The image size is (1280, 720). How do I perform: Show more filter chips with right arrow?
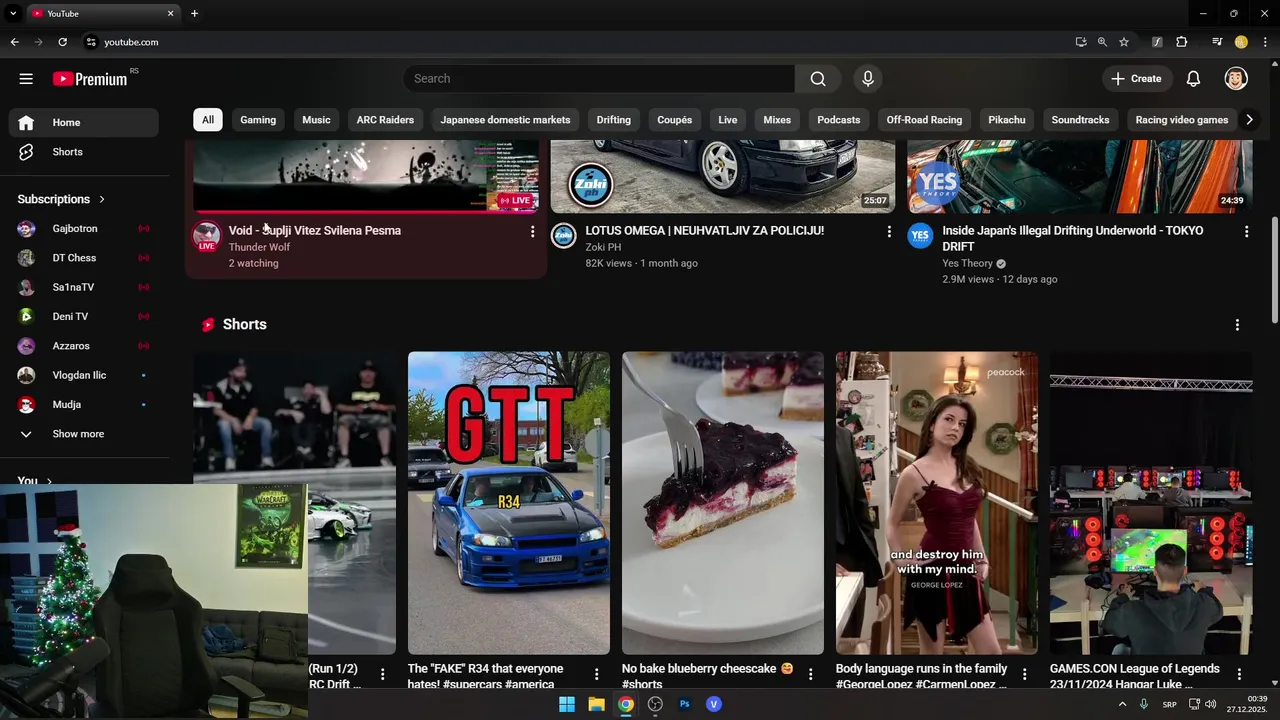click(1248, 120)
